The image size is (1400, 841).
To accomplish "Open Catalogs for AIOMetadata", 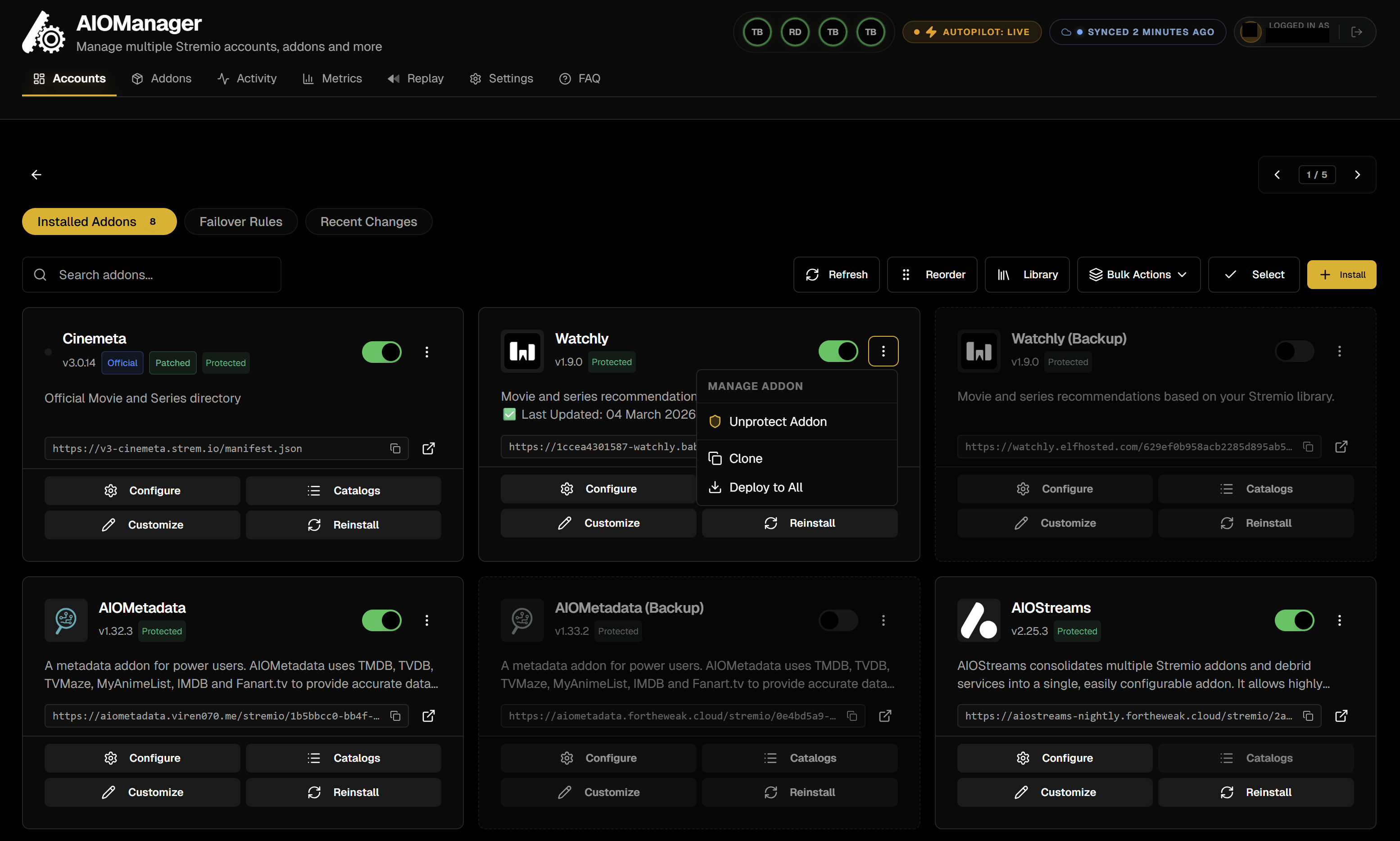I will click(x=344, y=758).
